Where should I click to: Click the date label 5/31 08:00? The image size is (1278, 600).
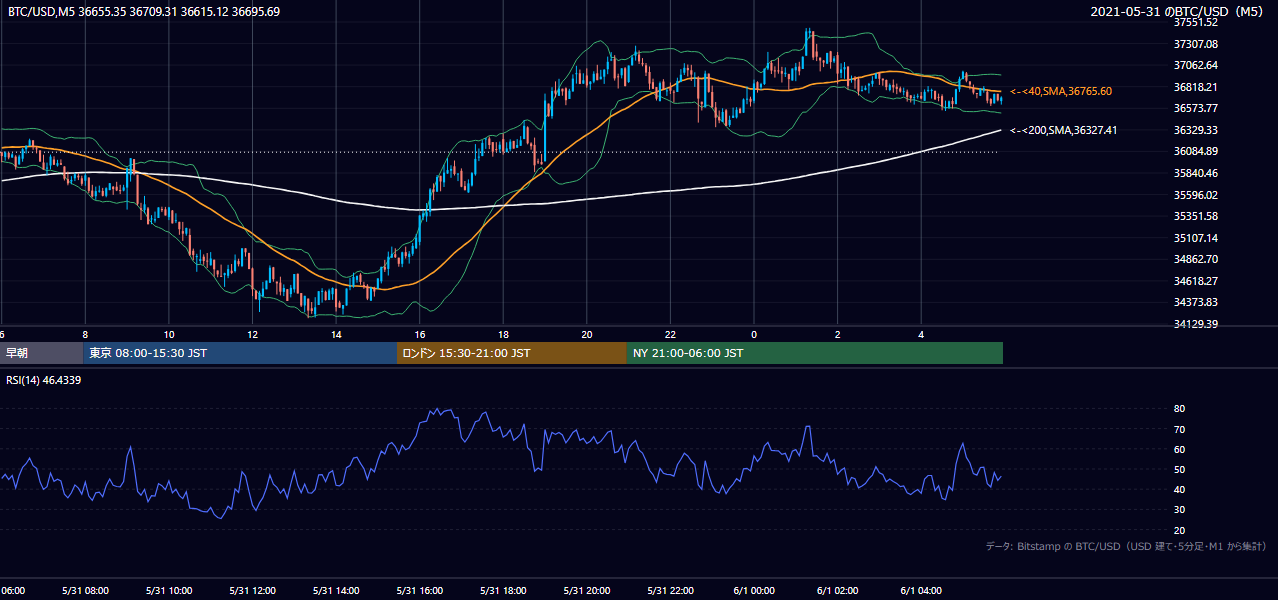coord(84,591)
